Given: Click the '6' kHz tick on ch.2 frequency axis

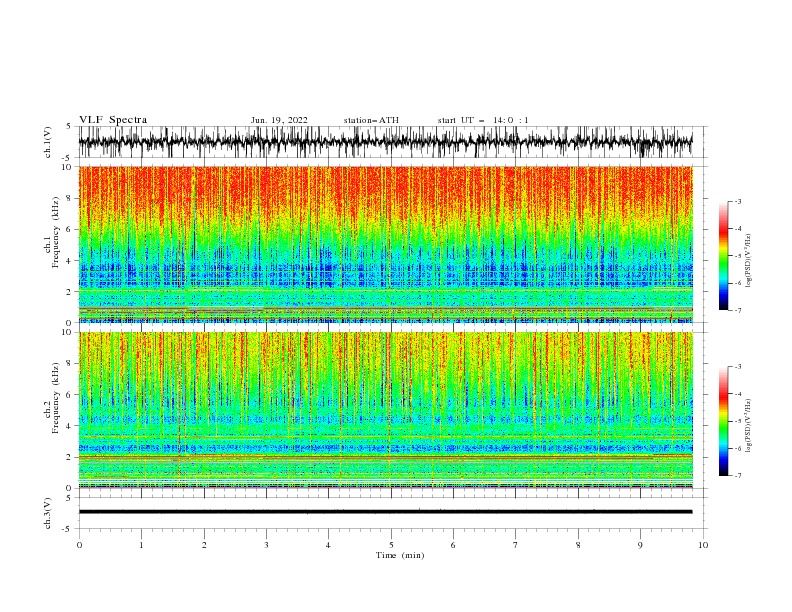Looking at the screenshot, I should point(69,395).
